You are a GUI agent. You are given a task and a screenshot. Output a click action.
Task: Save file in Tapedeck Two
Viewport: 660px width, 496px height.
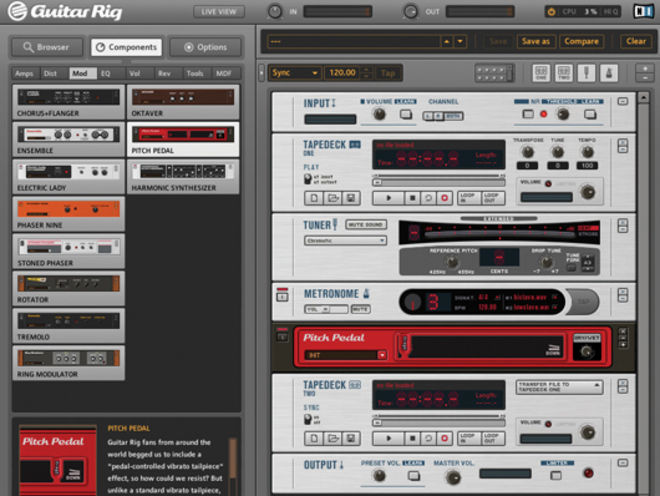tap(351, 439)
